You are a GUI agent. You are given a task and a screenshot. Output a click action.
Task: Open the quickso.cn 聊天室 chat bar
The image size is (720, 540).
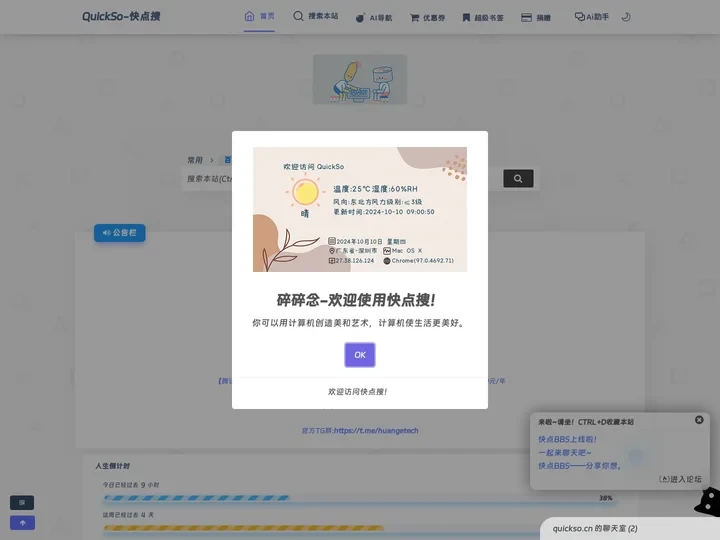click(x=630, y=529)
